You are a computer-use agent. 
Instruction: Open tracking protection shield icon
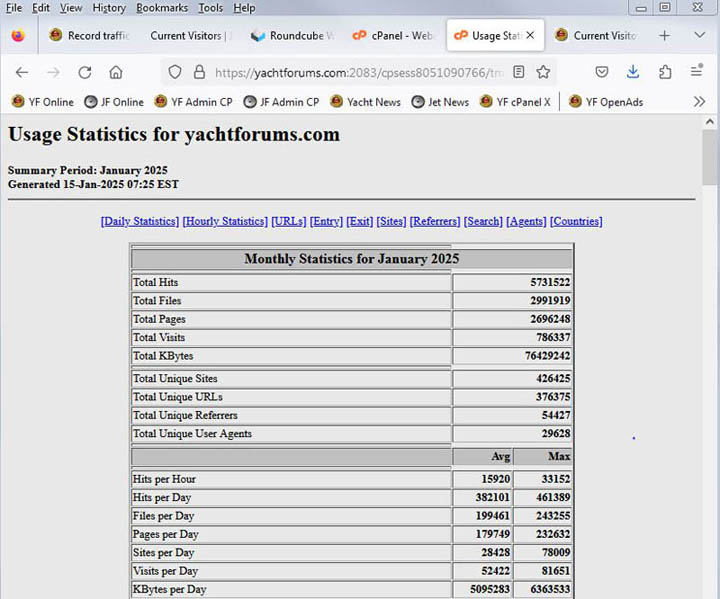point(175,72)
